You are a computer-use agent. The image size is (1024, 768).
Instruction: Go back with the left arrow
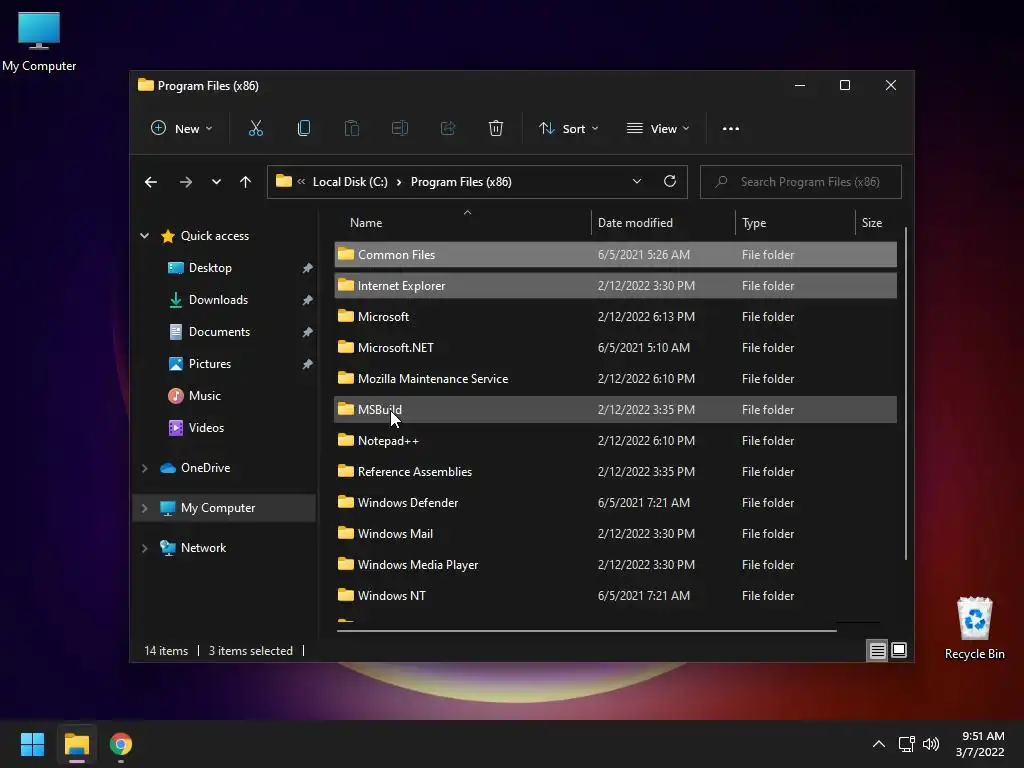click(151, 182)
